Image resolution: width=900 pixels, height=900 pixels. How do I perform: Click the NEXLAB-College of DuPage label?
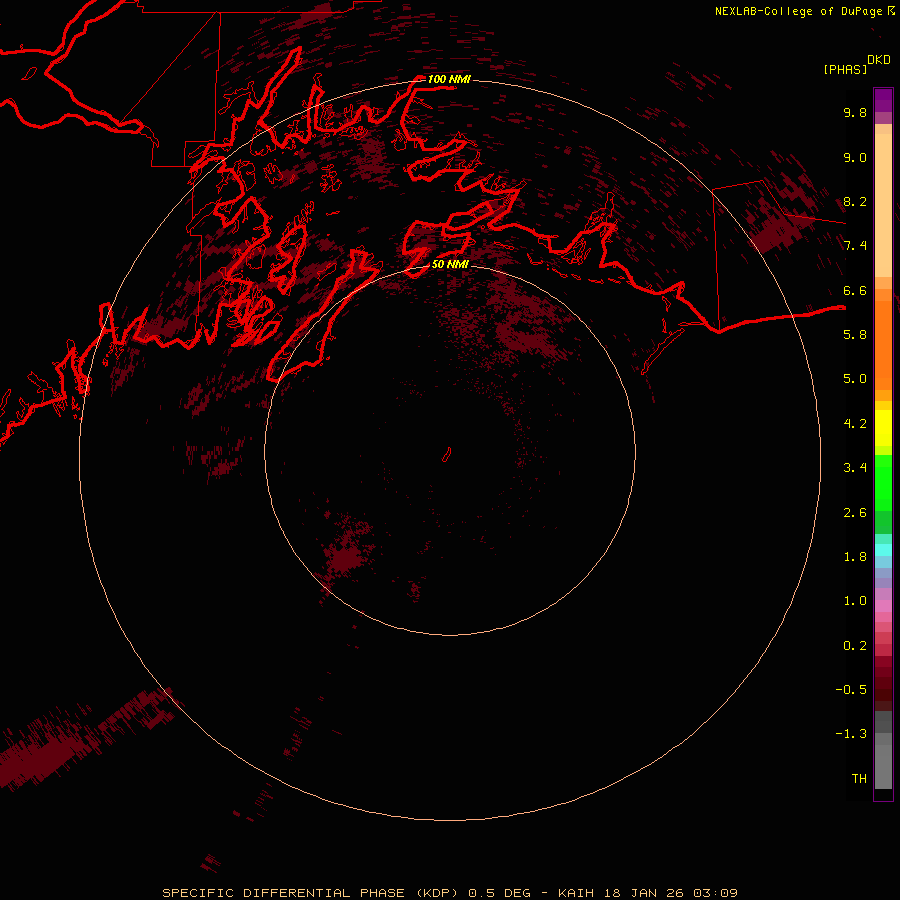pos(800,11)
